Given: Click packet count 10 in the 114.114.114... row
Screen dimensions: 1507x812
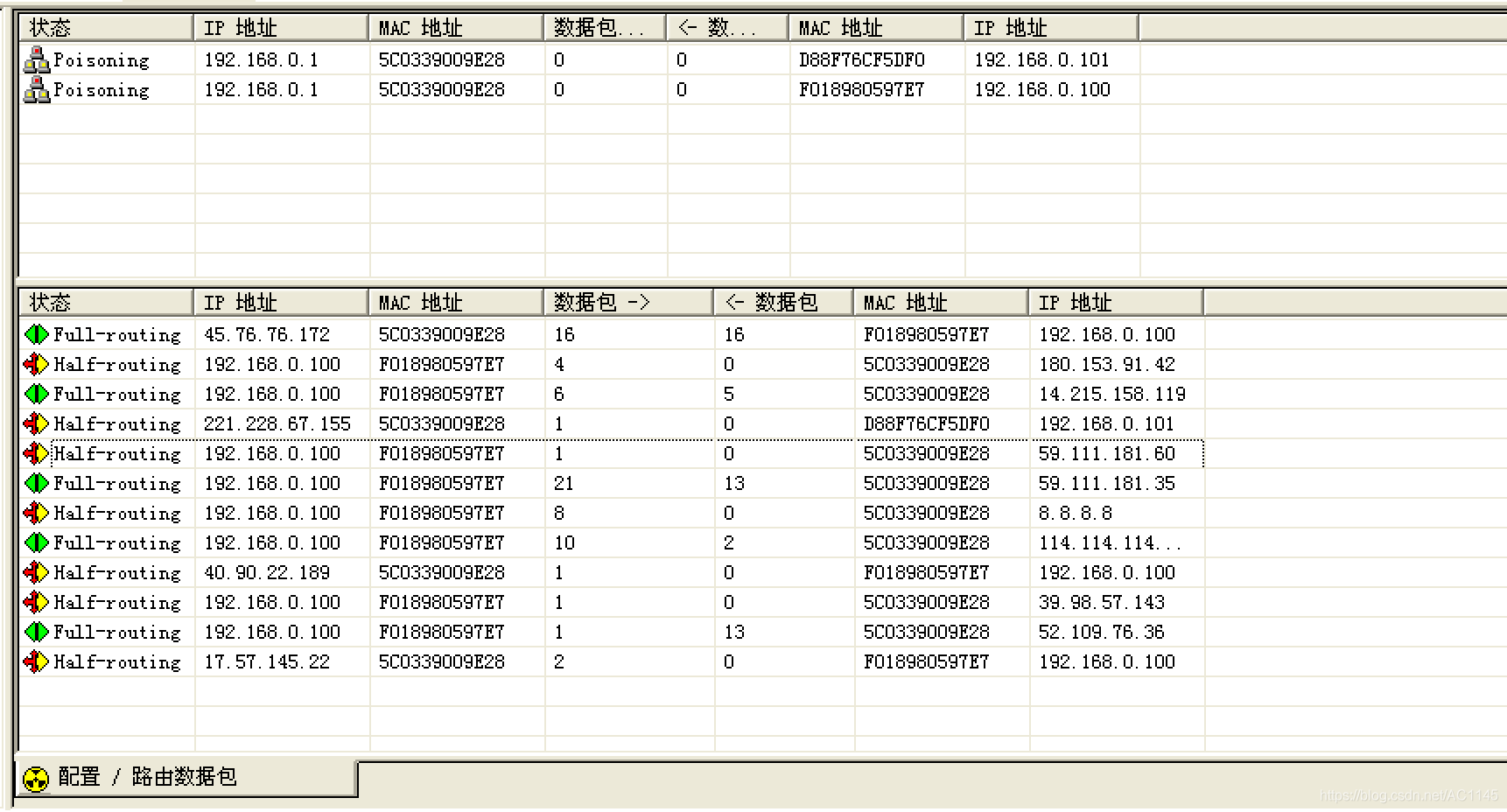Looking at the screenshot, I should point(564,542).
